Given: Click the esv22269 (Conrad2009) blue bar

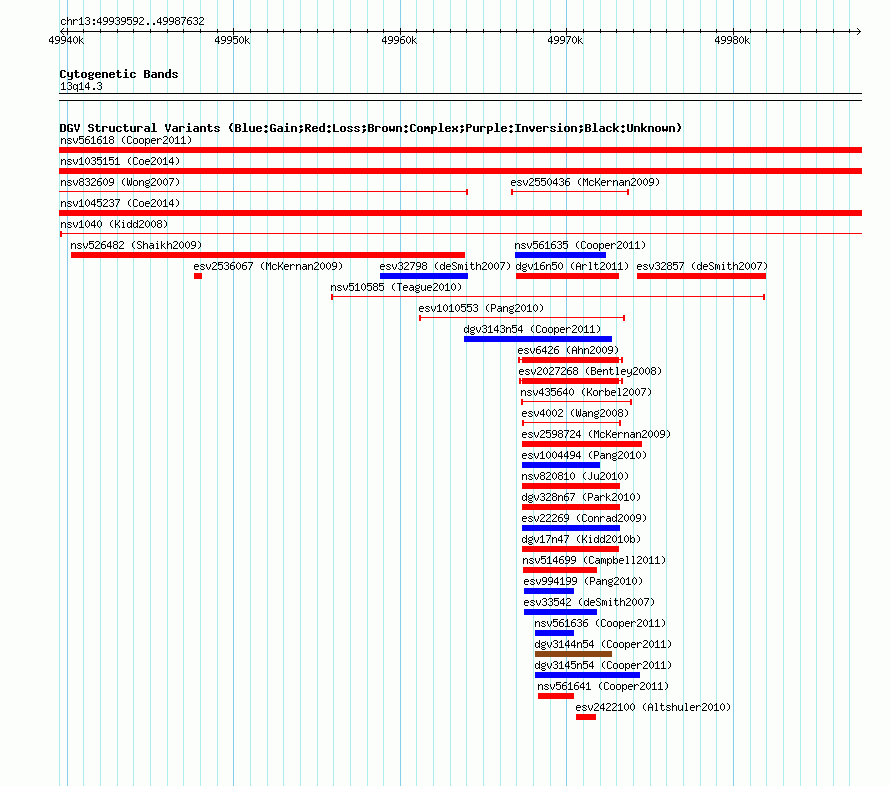Looking at the screenshot, I should [571, 528].
